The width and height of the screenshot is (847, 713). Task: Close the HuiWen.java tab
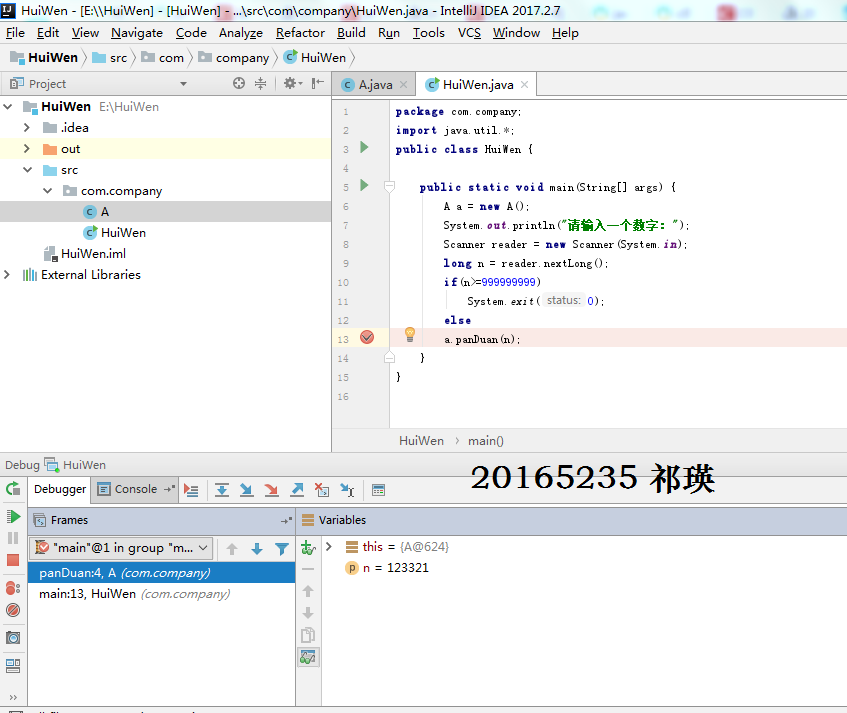pos(525,85)
